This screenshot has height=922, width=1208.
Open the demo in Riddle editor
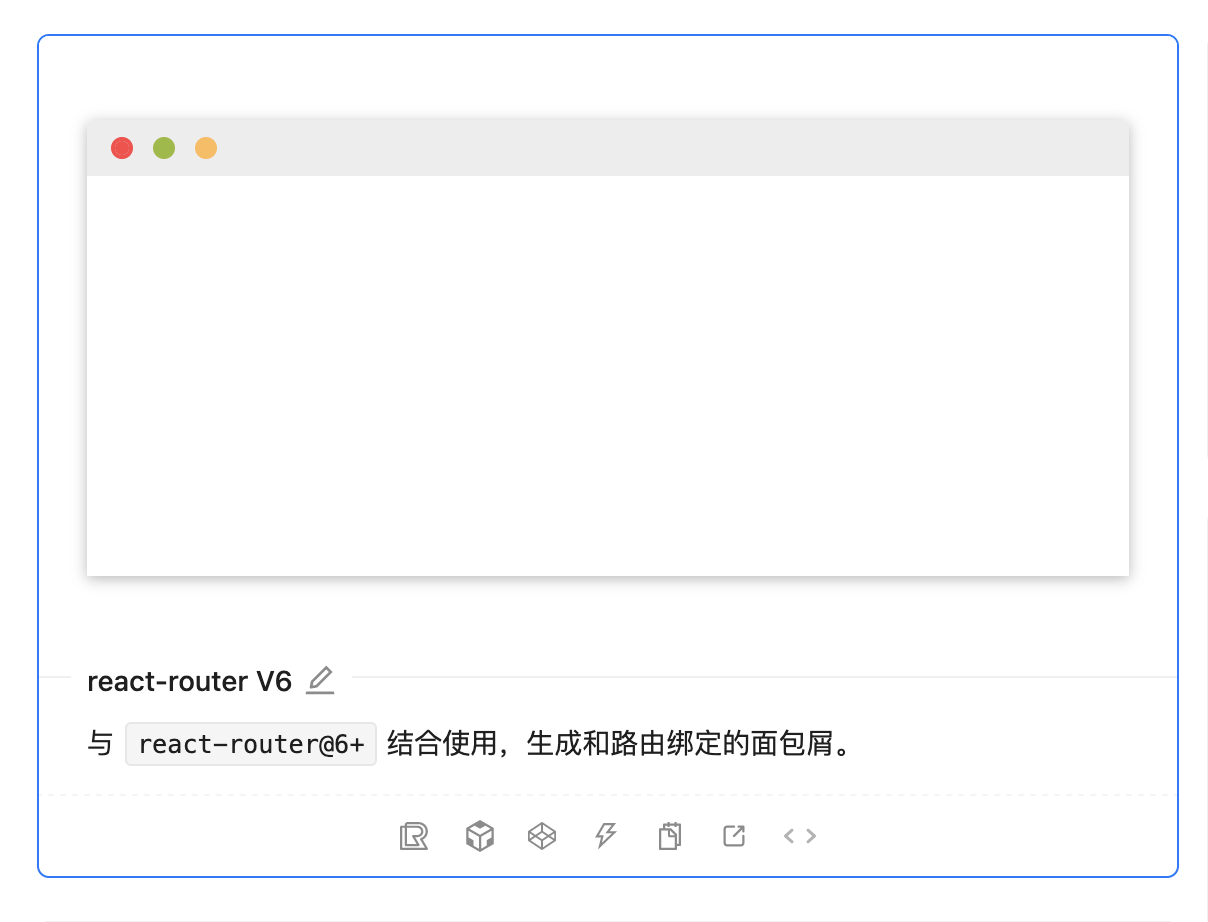pos(415,836)
